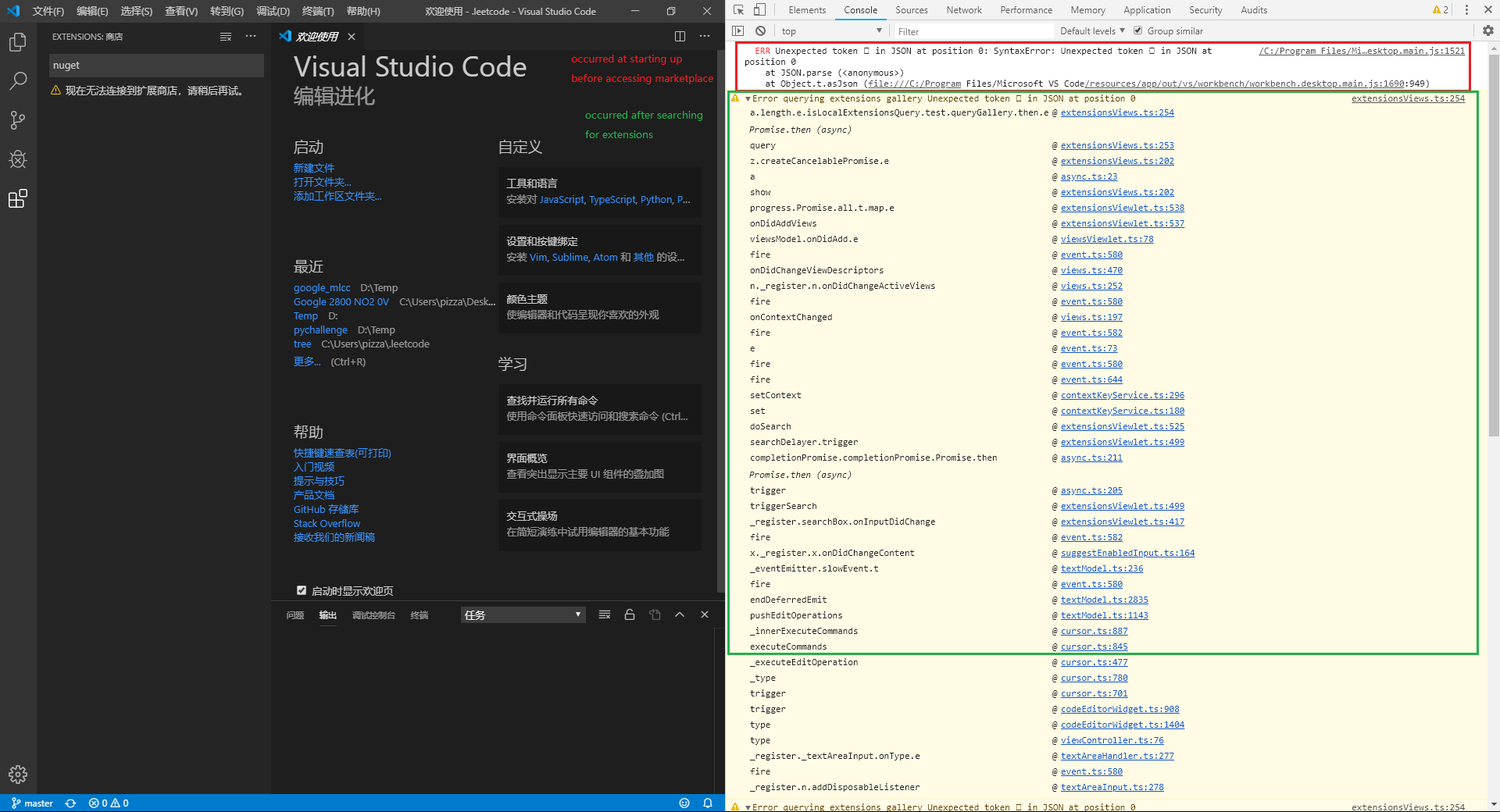1500x812 pixels.
Task: Click the master branch in status bar
Action: [x=33, y=803]
